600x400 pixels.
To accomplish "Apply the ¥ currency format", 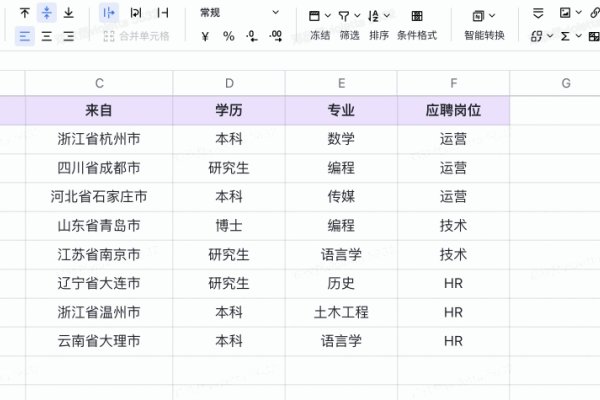I will pyautogui.click(x=205, y=36).
